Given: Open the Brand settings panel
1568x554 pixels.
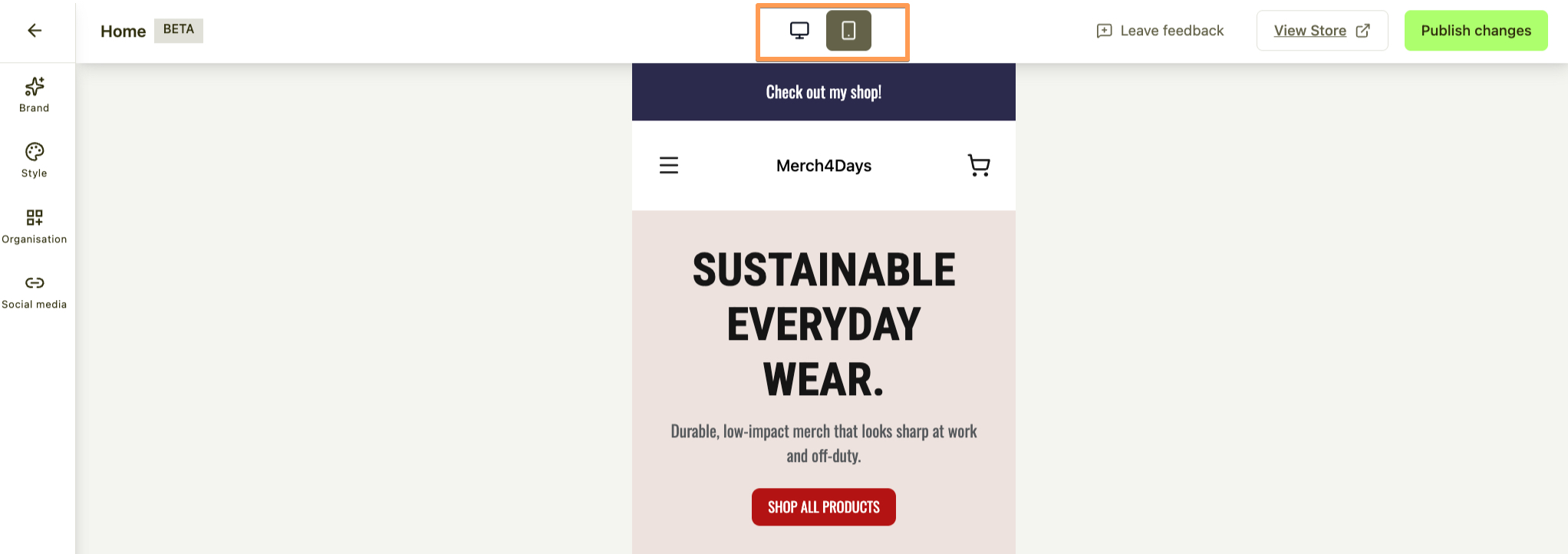Looking at the screenshot, I should click(35, 95).
